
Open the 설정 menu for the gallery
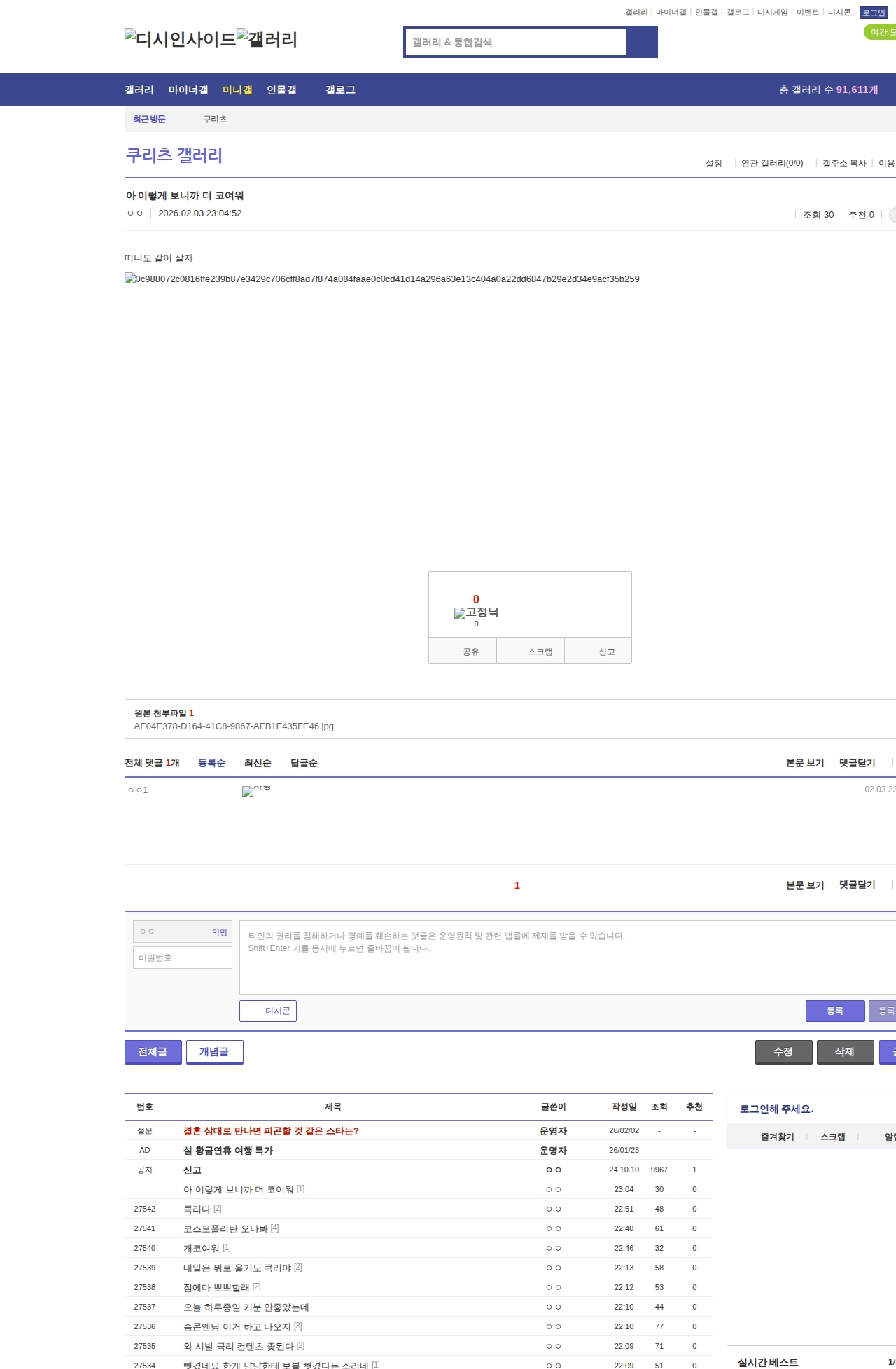[x=713, y=163]
